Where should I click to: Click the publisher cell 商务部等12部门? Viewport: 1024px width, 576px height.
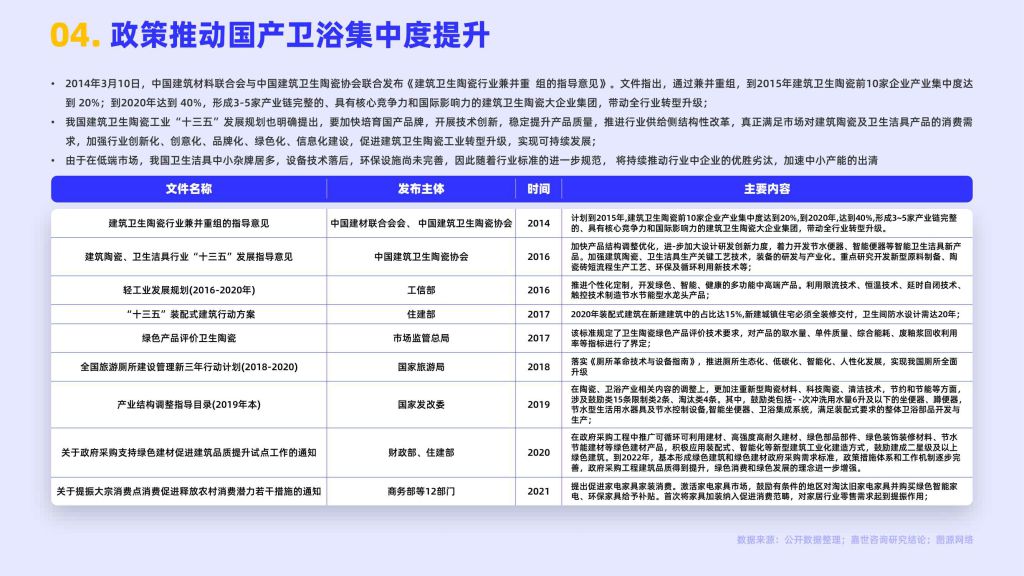[421, 492]
